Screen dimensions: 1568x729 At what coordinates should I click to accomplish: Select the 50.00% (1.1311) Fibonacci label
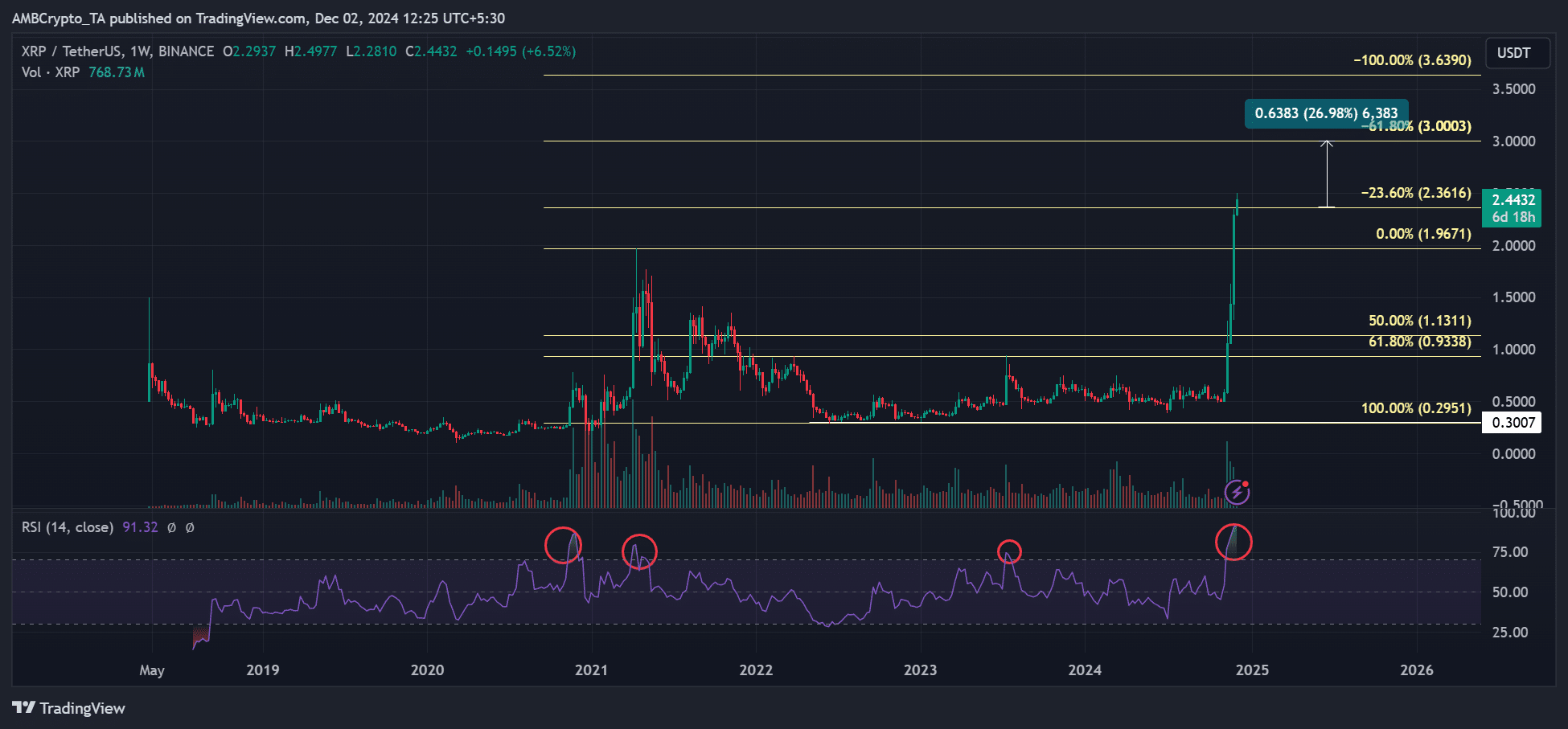[1420, 321]
